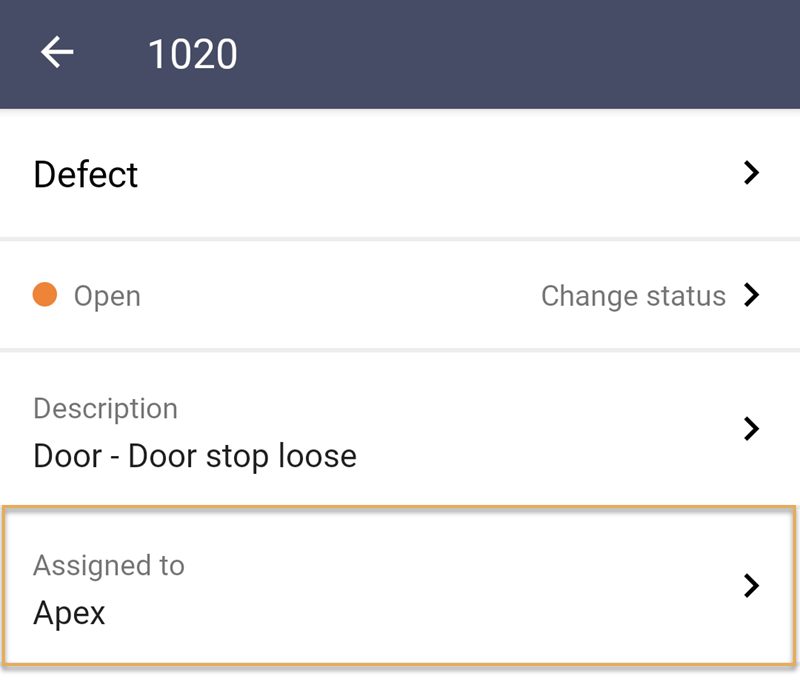Tap the Description field label
800x693 pixels.
pyautogui.click(x=106, y=409)
